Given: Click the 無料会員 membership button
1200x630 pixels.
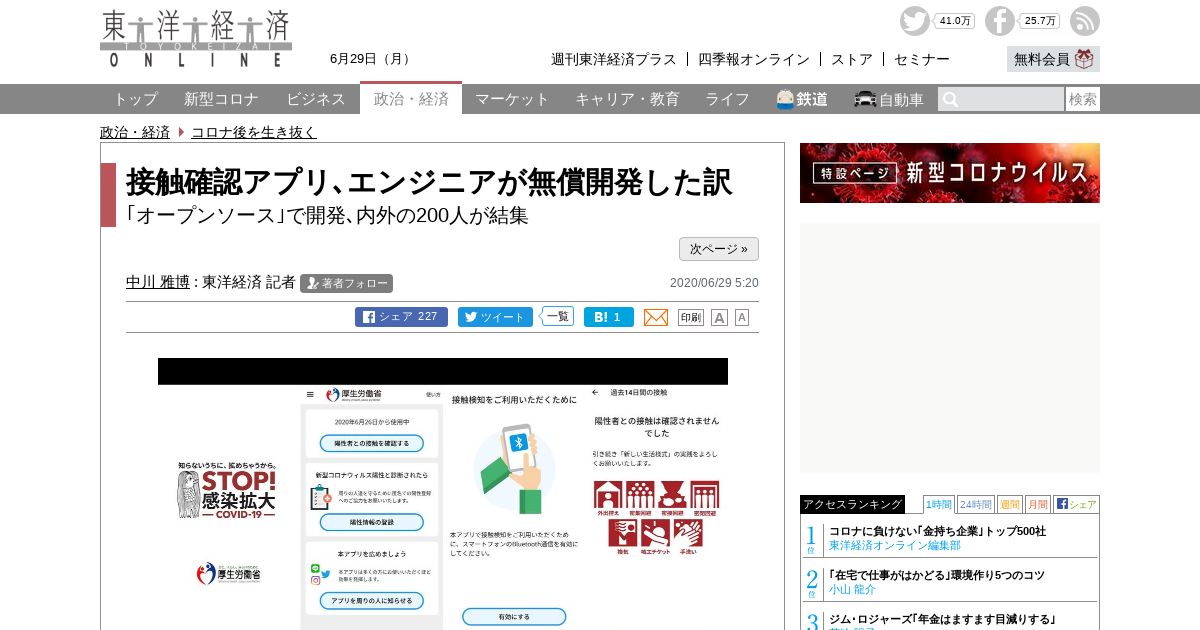Looking at the screenshot, I should 1053,59.
